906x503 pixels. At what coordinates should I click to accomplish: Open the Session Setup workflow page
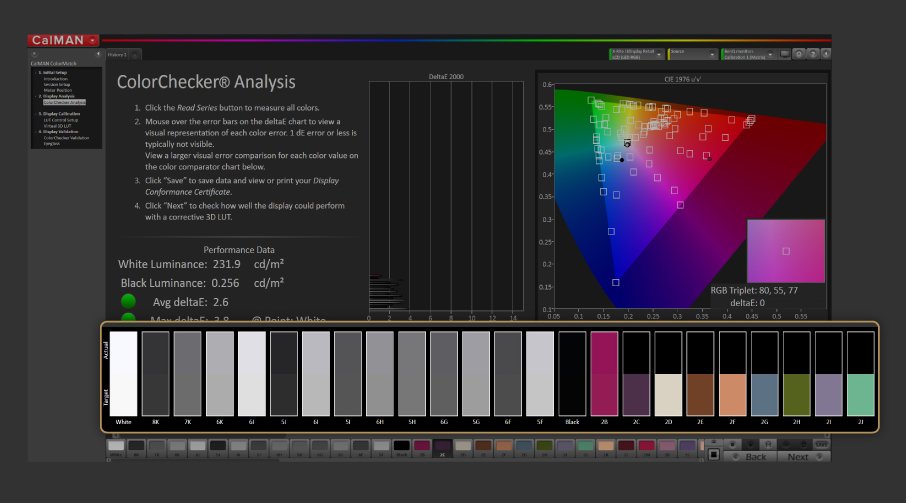point(57,84)
